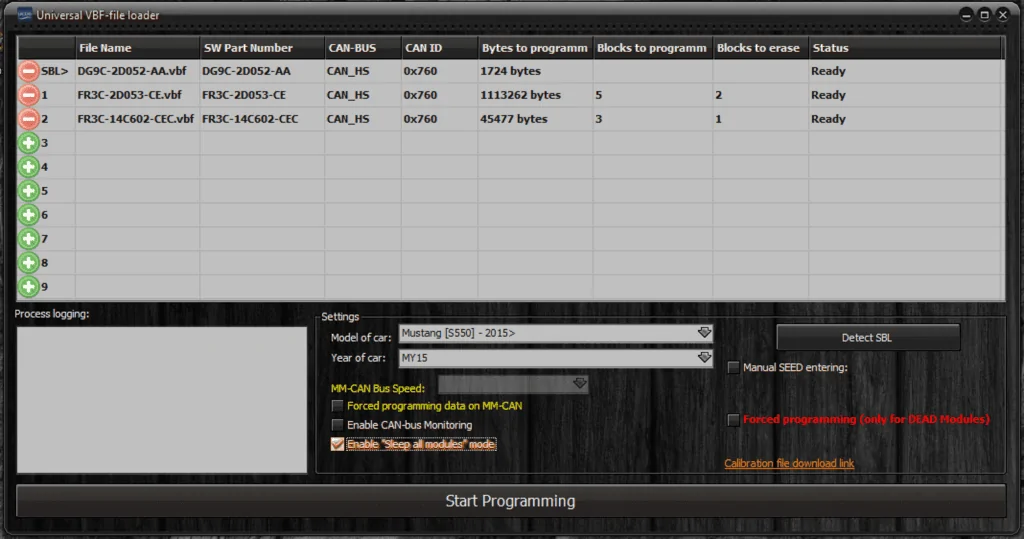This screenshot has height=539, width=1024.
Task: Check Enable CAN-bus Monitoring
Action: point(337,425)
